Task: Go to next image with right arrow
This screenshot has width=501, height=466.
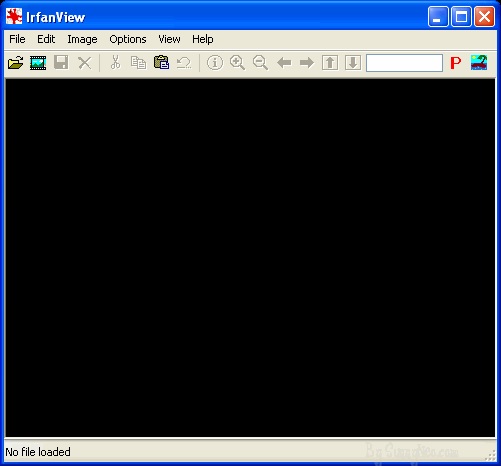Action: pos(307,63)
